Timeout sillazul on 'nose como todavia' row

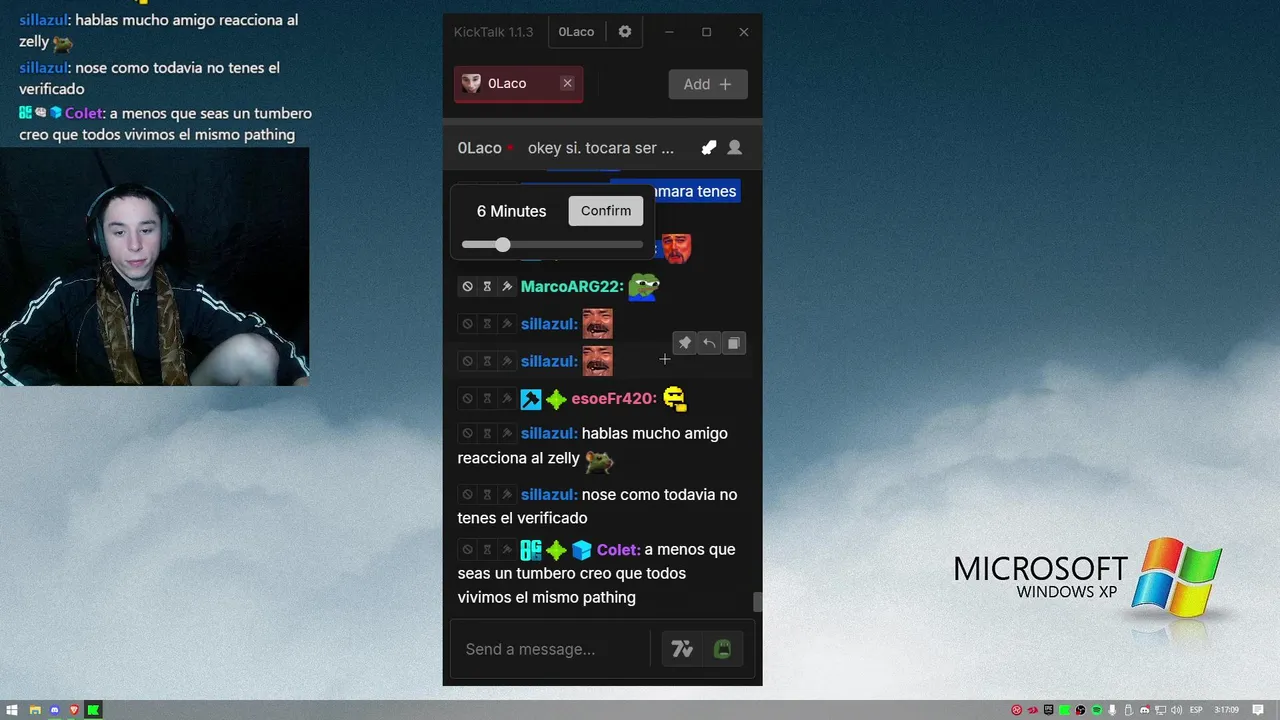coord(487,495)
